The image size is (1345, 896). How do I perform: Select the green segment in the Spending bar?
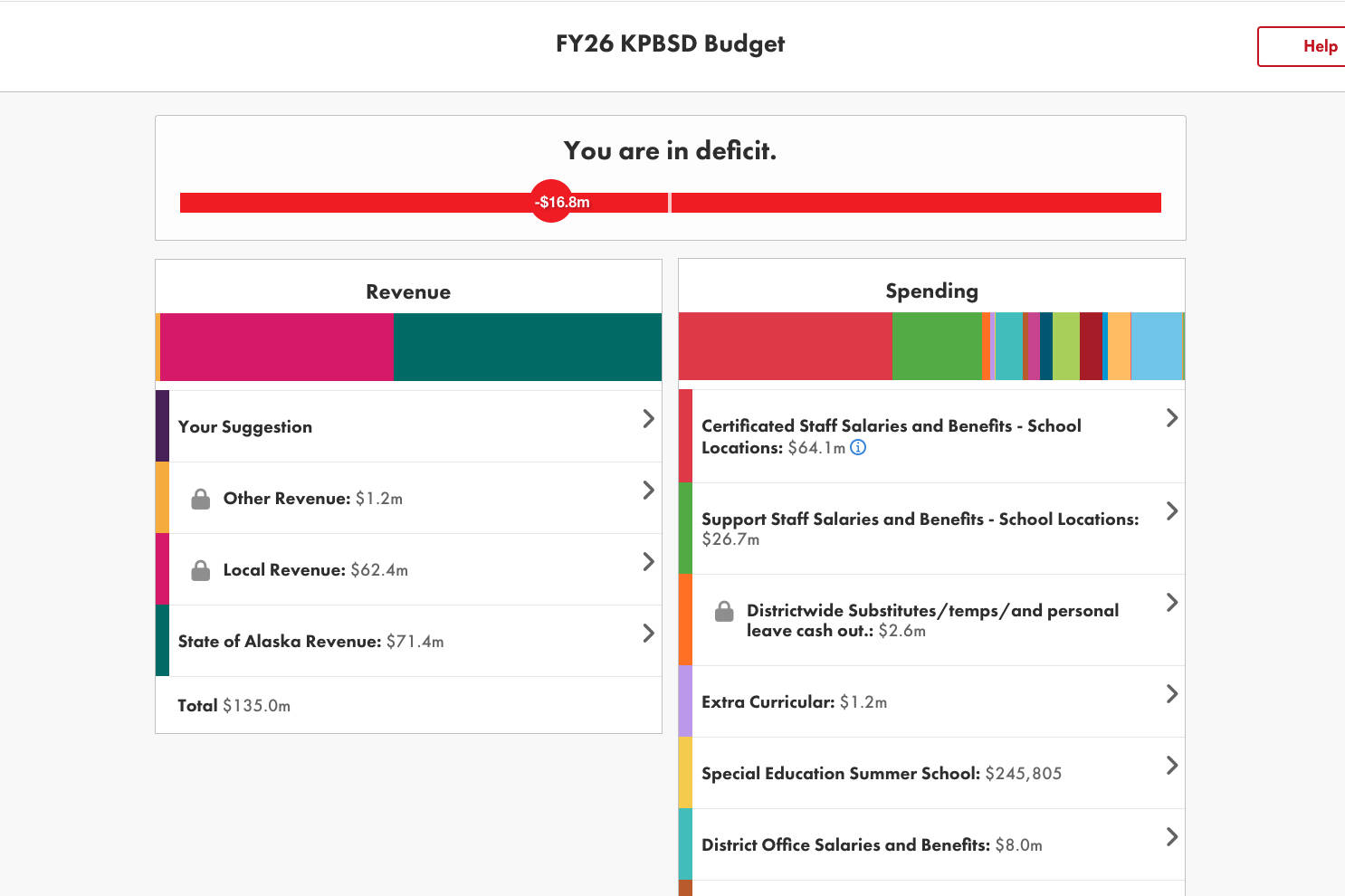click(936, 346)
